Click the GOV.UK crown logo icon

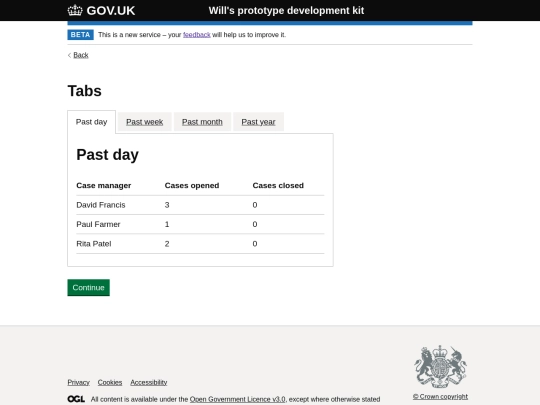[x=75, y=10]
